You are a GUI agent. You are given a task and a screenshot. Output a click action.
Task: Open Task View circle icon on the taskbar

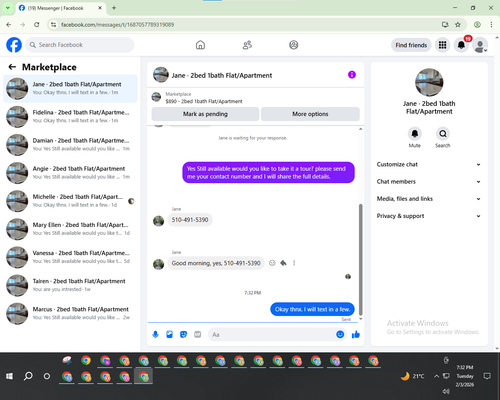(47, 376)
